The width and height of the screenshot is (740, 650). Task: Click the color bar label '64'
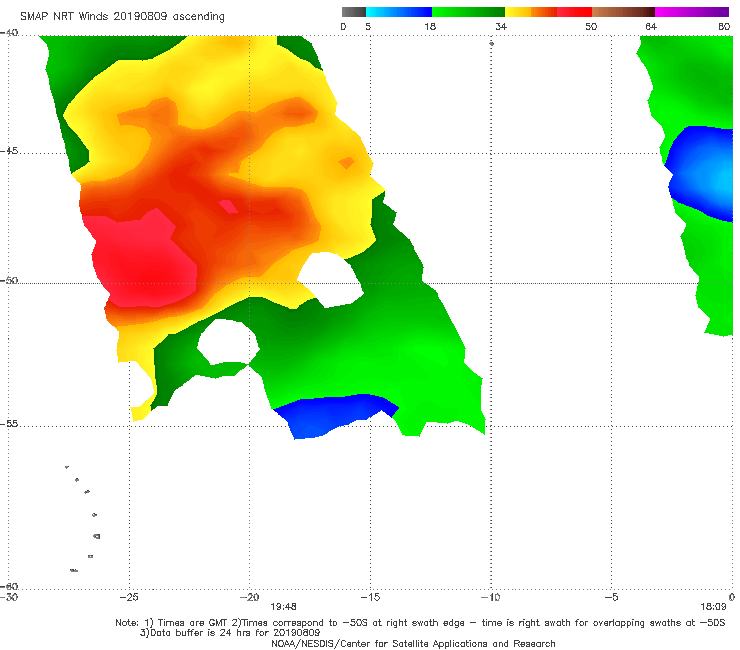click(651, 26)
